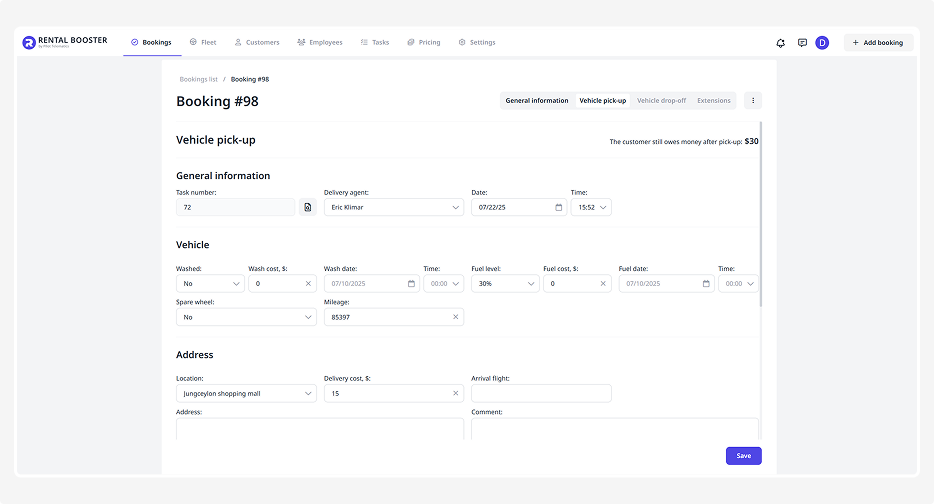The width and height of the screenshot is (934, 504).
Task: Open the Fleet menu item
Action: 202,43
